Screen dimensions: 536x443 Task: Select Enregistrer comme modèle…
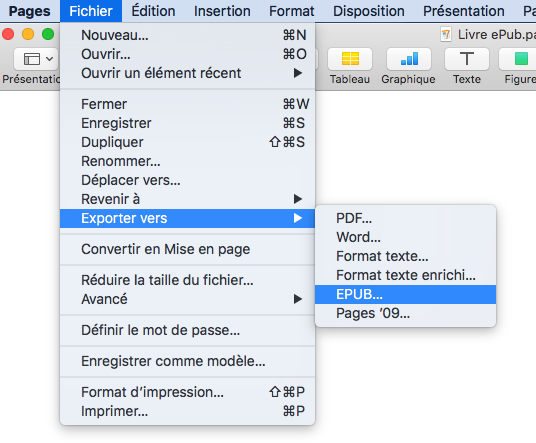pyautogui.click(x=187, y=361)
